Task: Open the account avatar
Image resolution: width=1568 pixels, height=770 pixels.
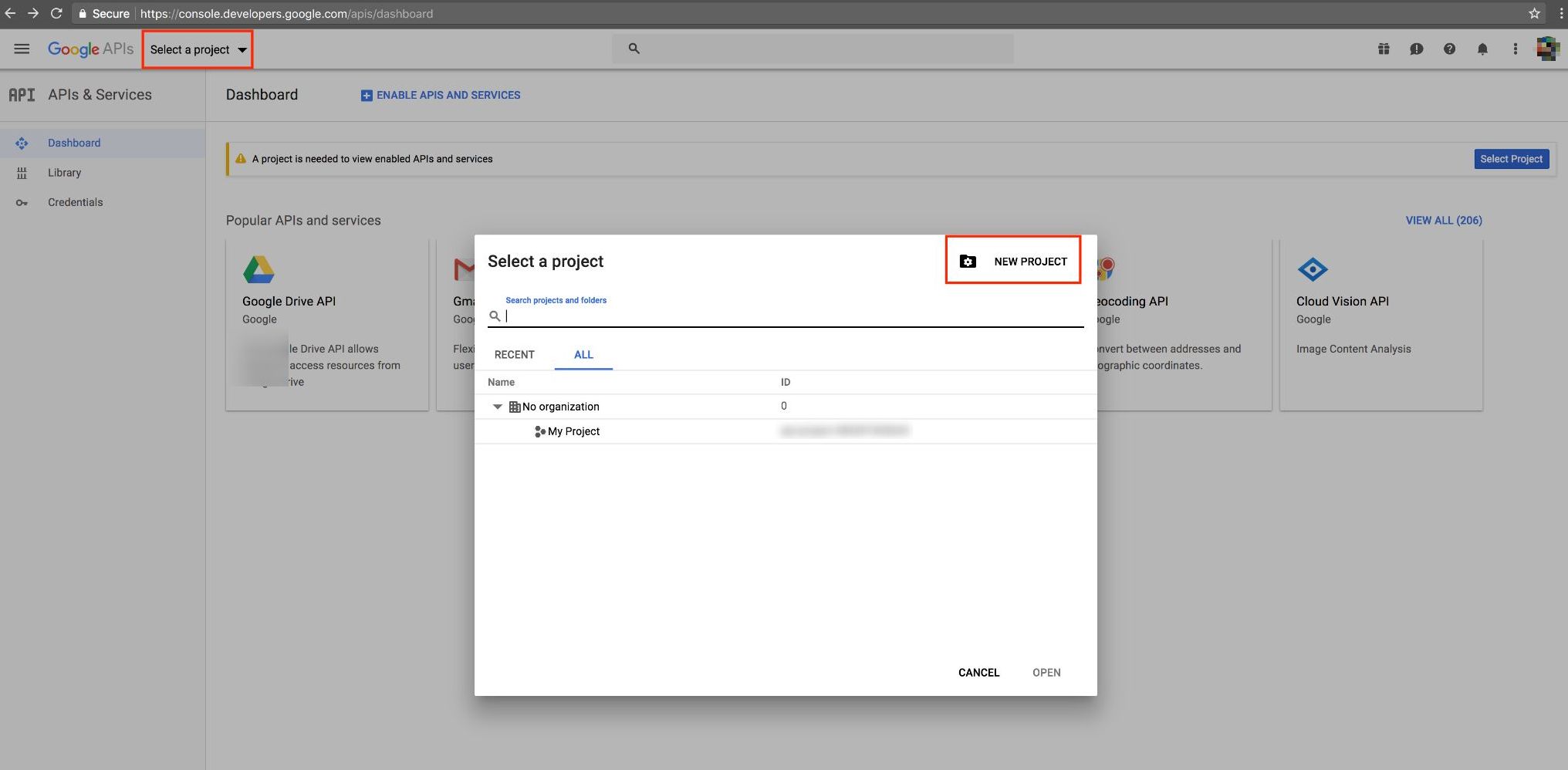Action: click(x=1547, y=49)
